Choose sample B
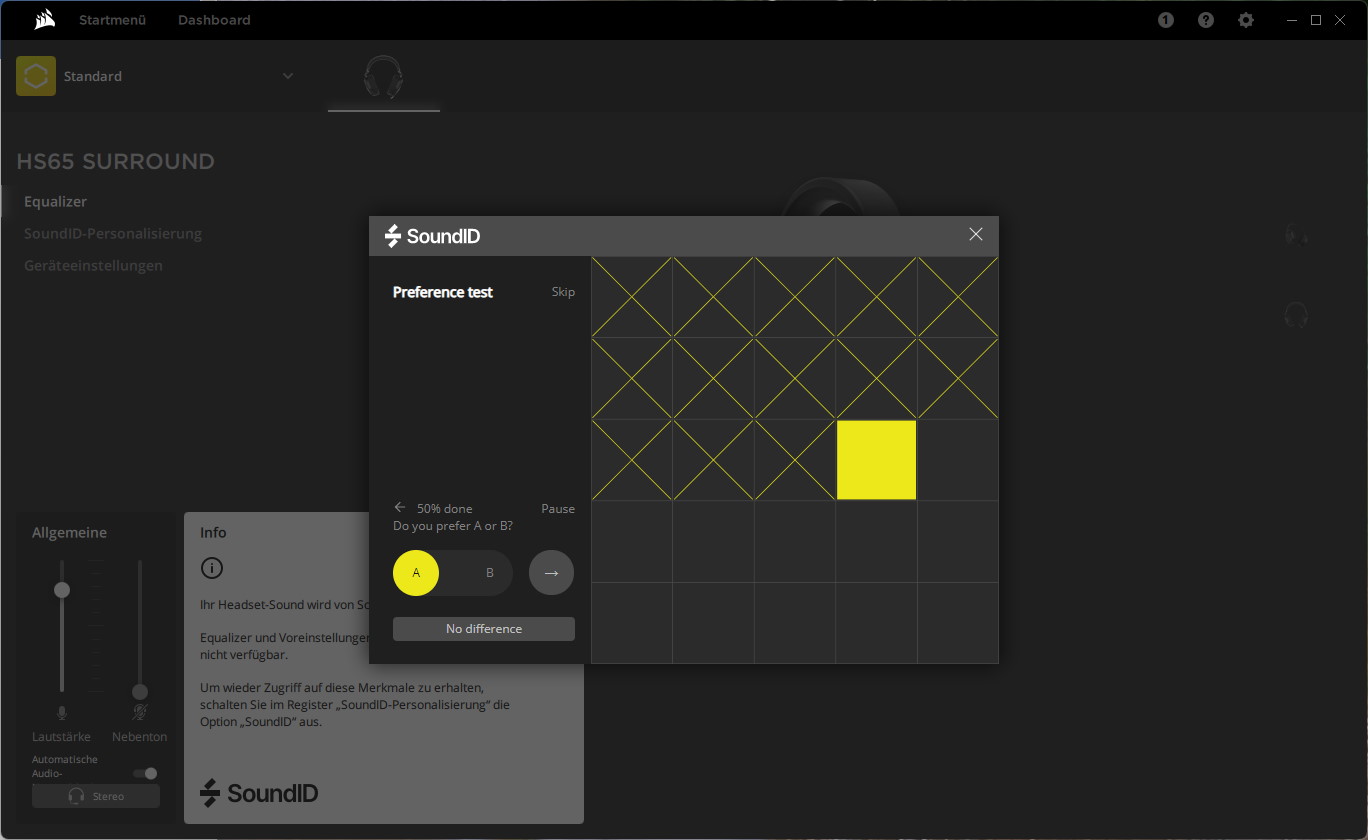Image resolution: width=1368 pixels, height=840 pixels. [490, 573]
